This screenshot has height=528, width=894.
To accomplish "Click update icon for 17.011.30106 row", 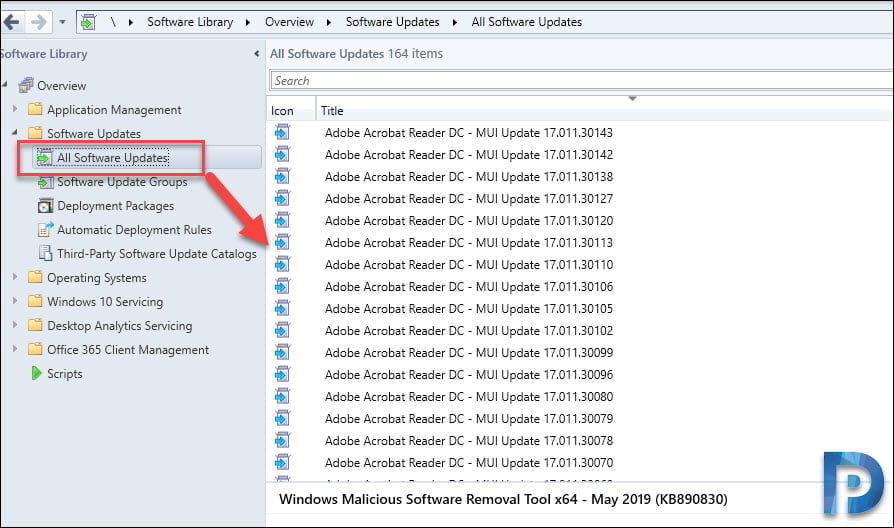I will point(282,286).
